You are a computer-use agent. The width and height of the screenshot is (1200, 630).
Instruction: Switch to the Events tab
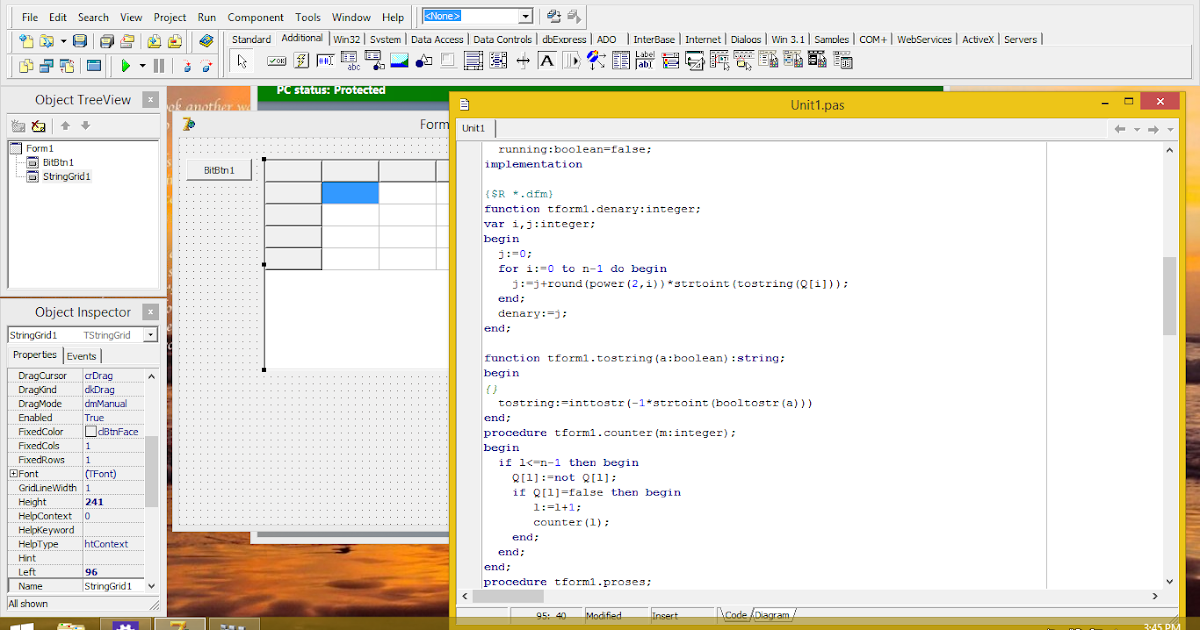click(82, 356)
